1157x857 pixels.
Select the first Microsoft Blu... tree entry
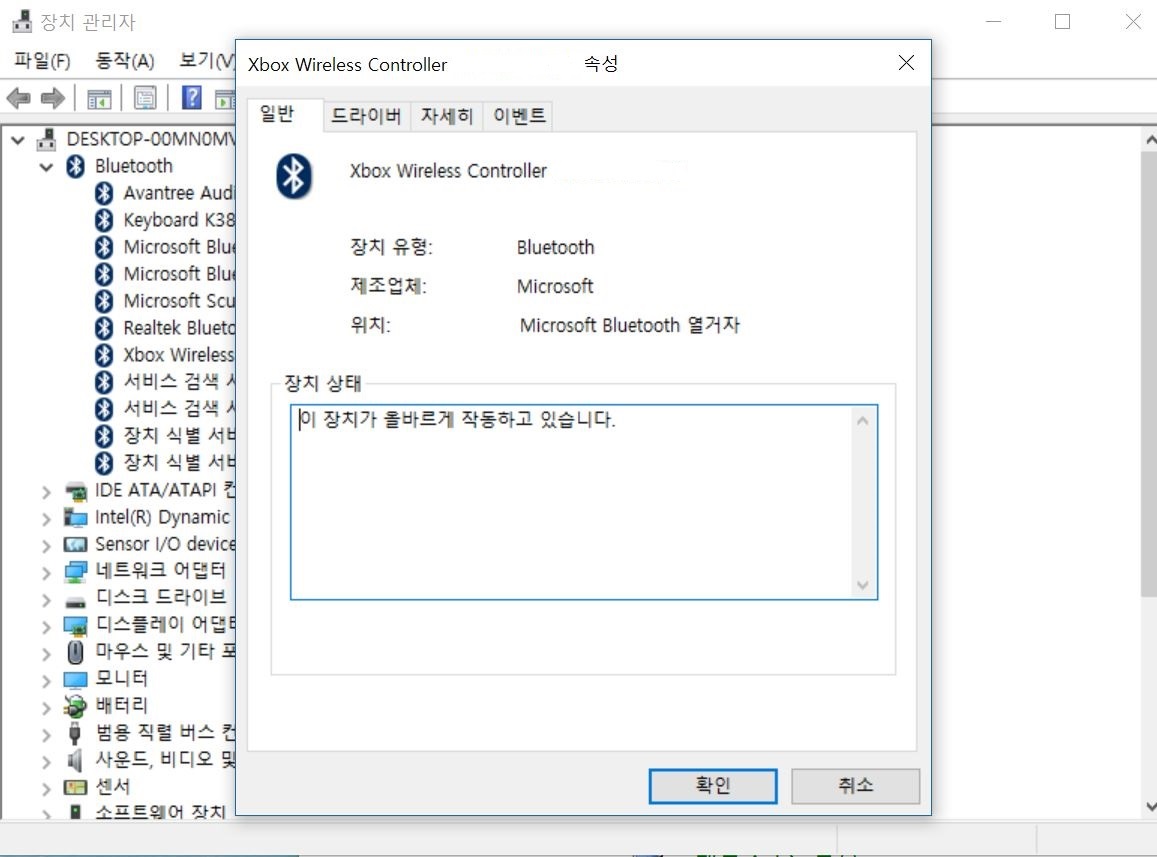(x=178, y=247)
